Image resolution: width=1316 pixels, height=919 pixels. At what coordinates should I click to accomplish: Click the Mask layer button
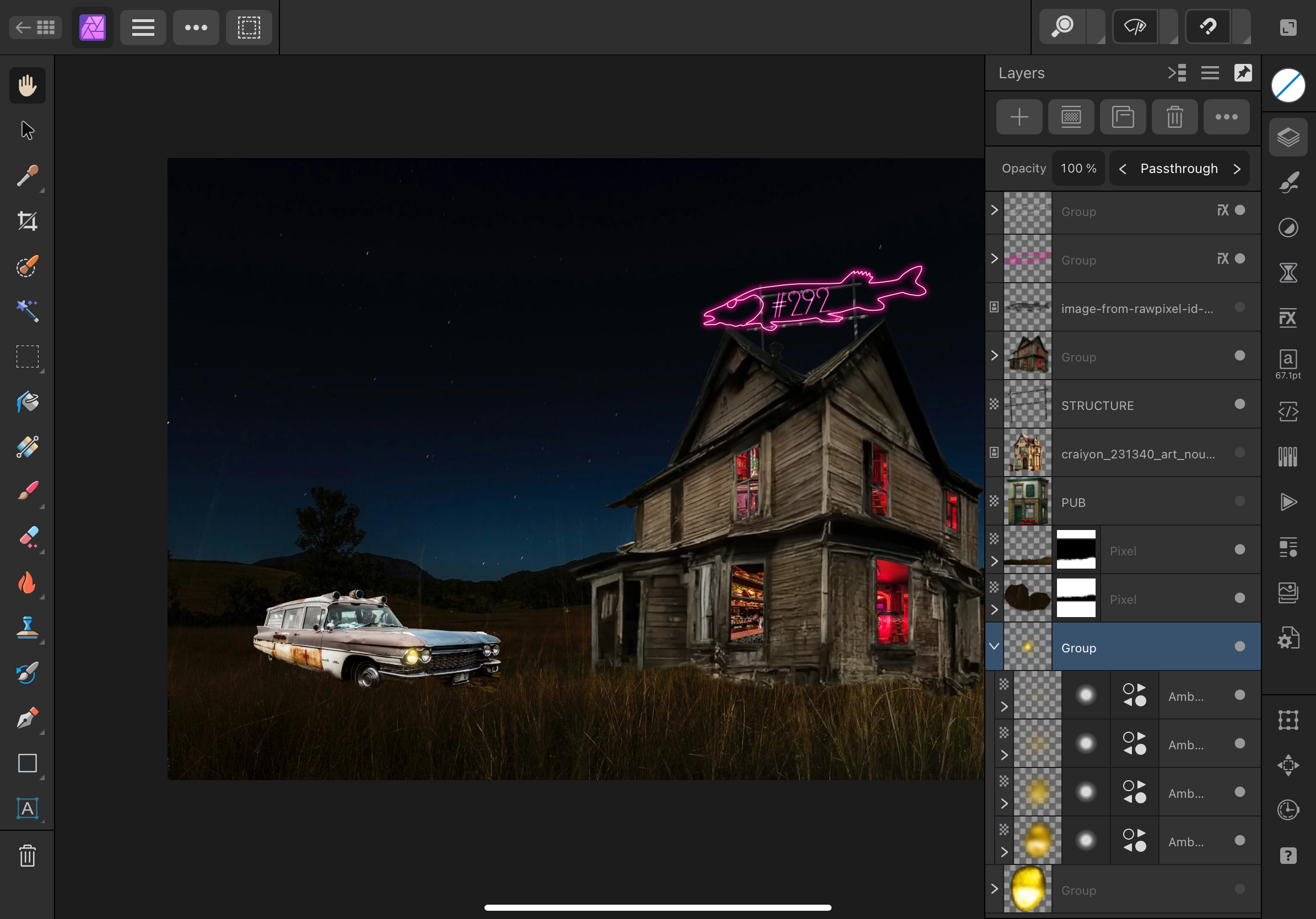tap(1071, 117)
